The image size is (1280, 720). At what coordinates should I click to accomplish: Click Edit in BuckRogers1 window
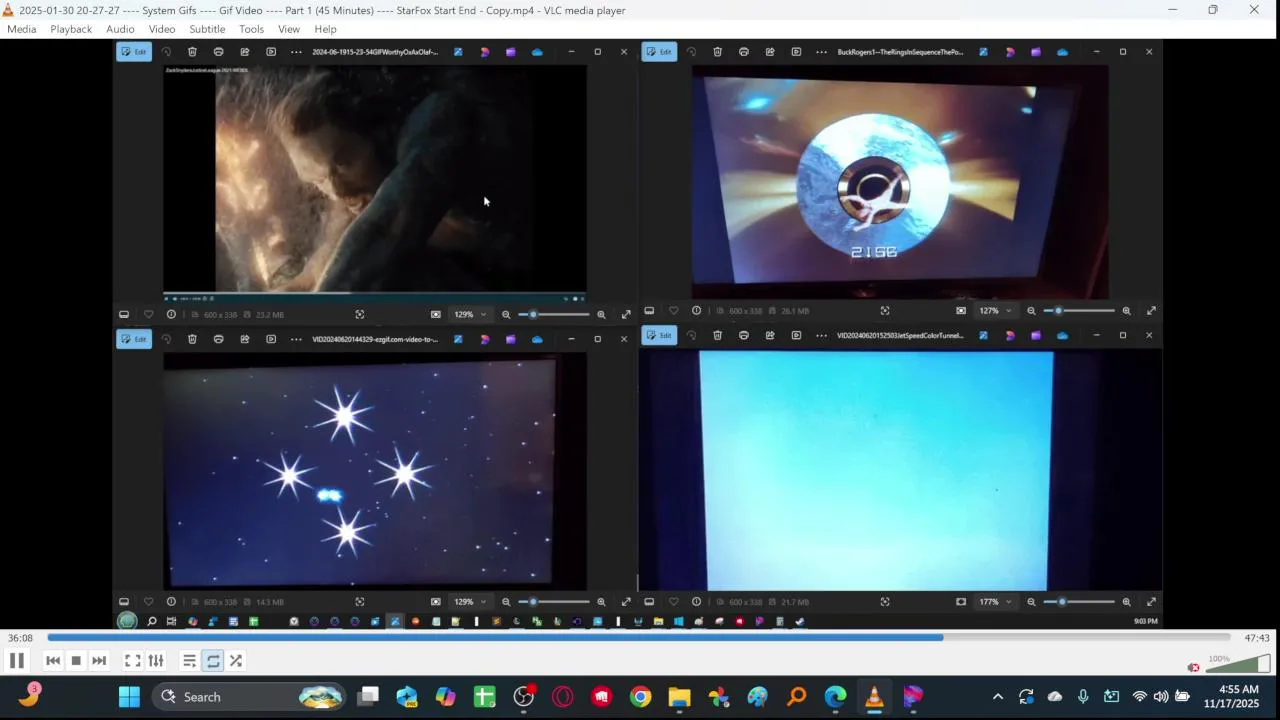point(659,52)
